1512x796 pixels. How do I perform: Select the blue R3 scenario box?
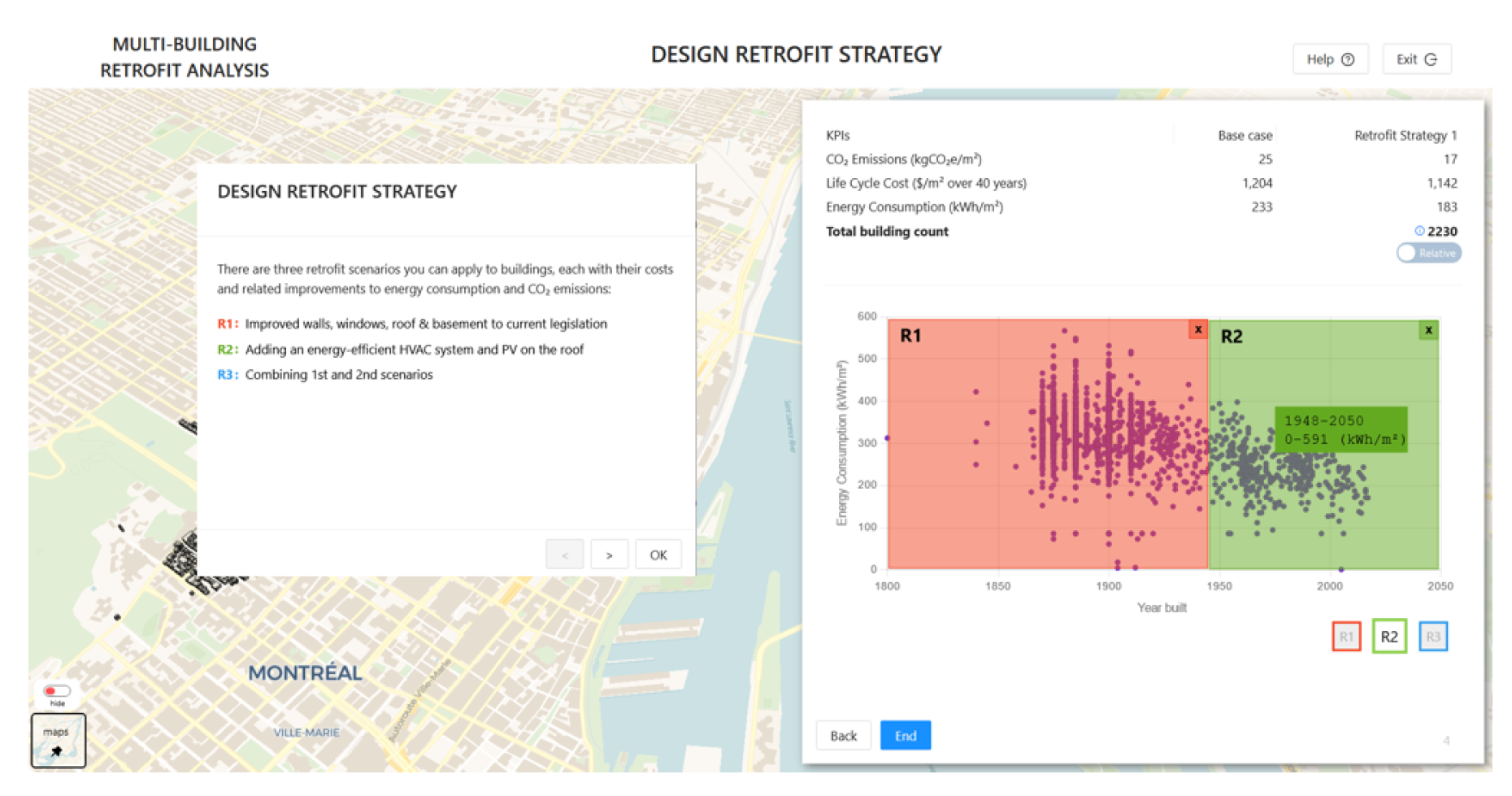point(1432,637)
